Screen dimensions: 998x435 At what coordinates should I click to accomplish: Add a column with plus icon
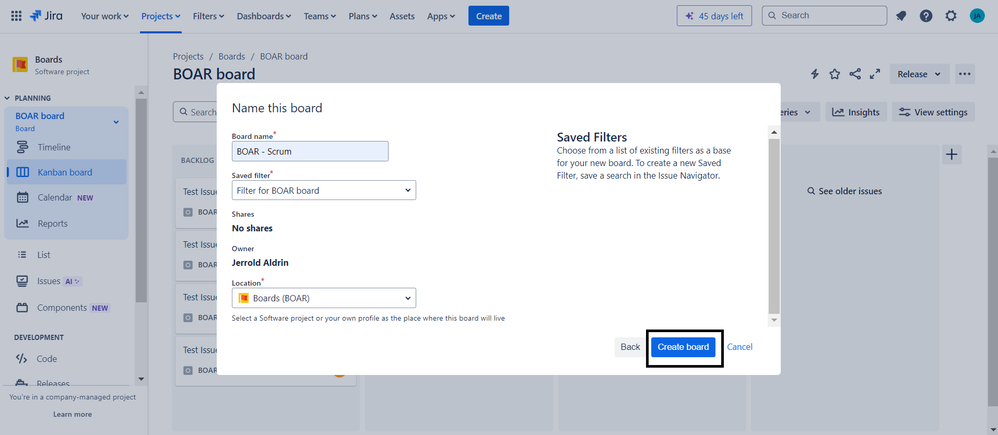pyautogui.click(x=952, y=154)
